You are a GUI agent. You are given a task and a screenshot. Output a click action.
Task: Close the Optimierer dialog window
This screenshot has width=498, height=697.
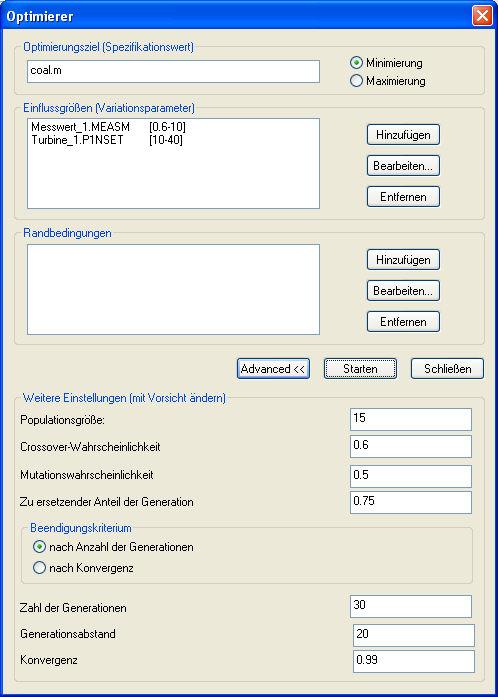click(x=482, y=17)
